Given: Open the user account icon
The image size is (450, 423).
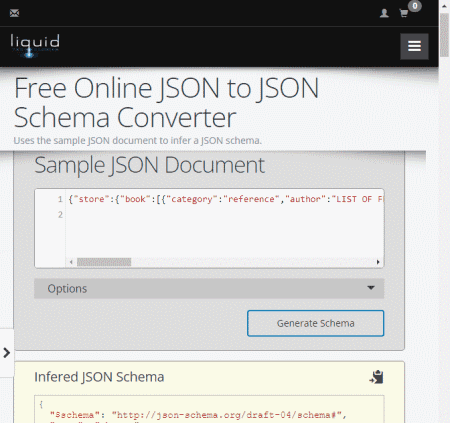Looking at the screenshot, I should pos(384,13).
